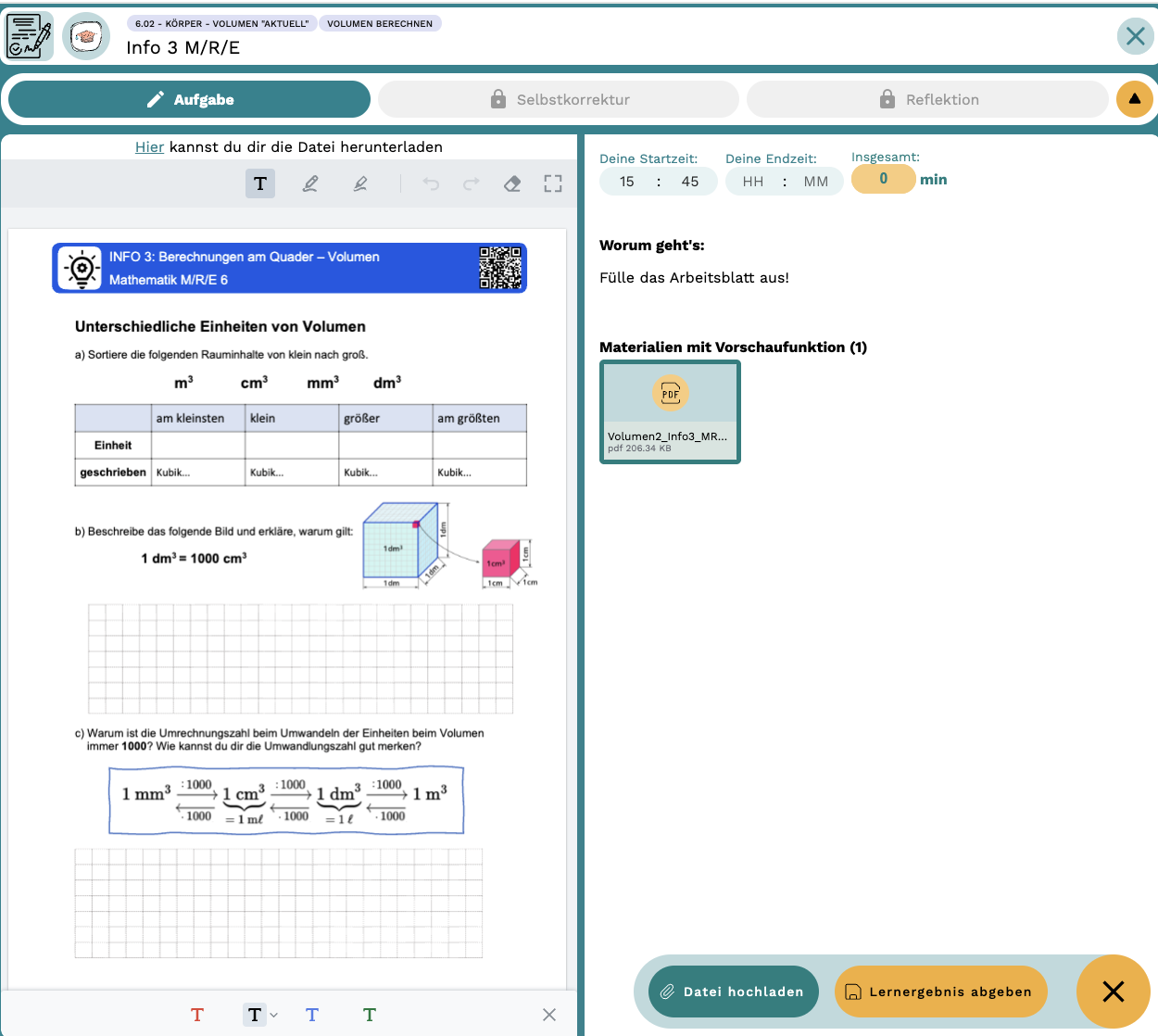
Task: Edit the start time hours field
Action: (x=627, y=182)
